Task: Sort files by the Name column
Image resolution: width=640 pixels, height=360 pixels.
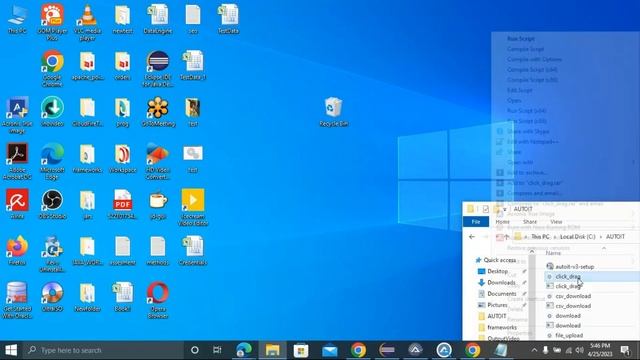Action: [x=553, y=253]
